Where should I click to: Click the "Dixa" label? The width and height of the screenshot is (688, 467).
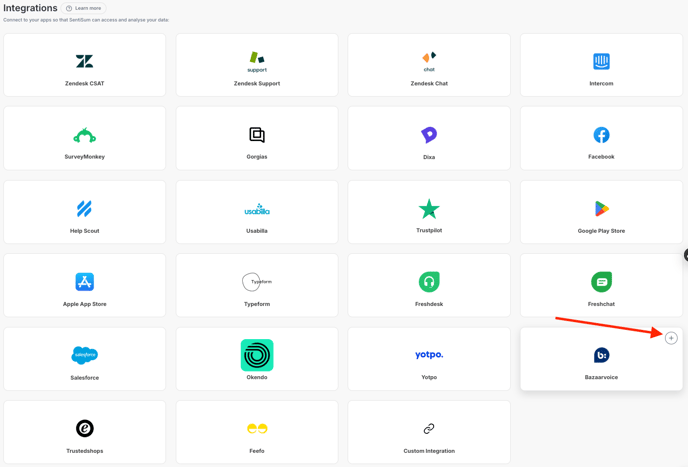[x=429, y=157]
